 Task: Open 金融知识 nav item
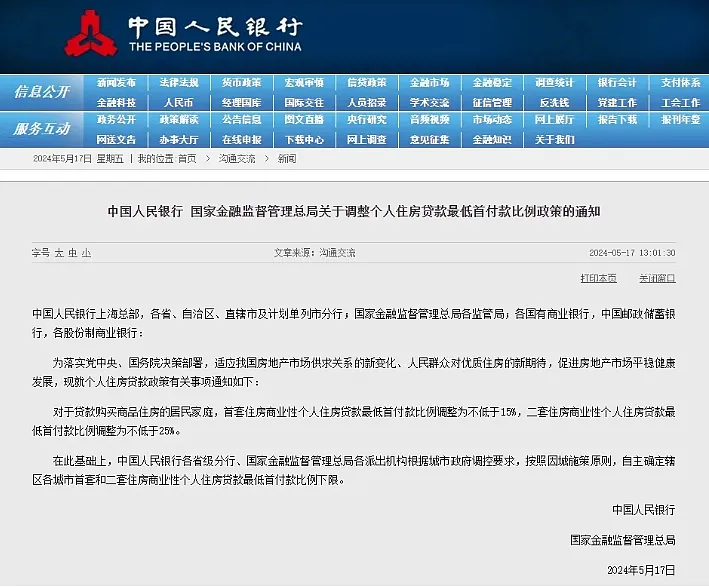point(492,140)
